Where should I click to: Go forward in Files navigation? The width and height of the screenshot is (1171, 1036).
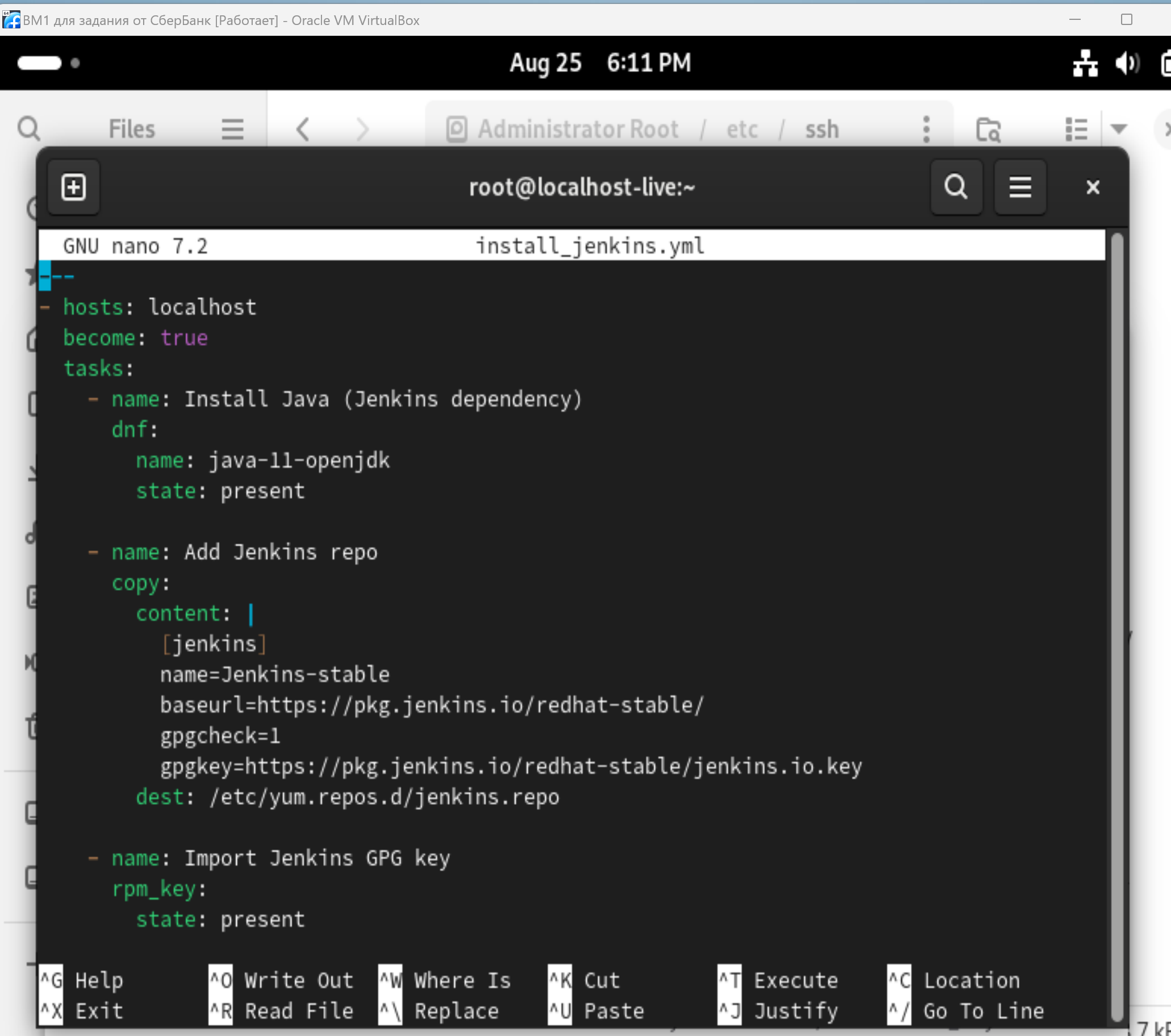362,129
